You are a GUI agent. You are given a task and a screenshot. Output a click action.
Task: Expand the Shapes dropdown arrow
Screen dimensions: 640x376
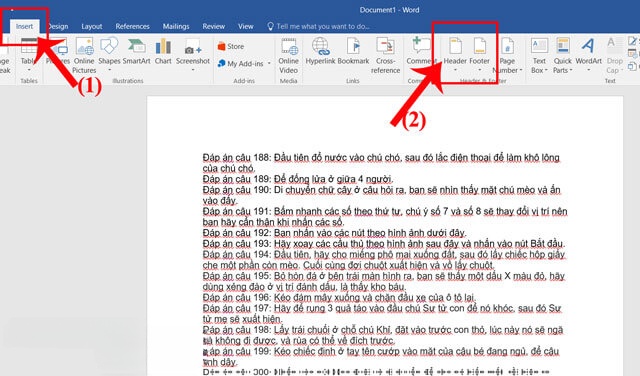[x=109, y=70]
